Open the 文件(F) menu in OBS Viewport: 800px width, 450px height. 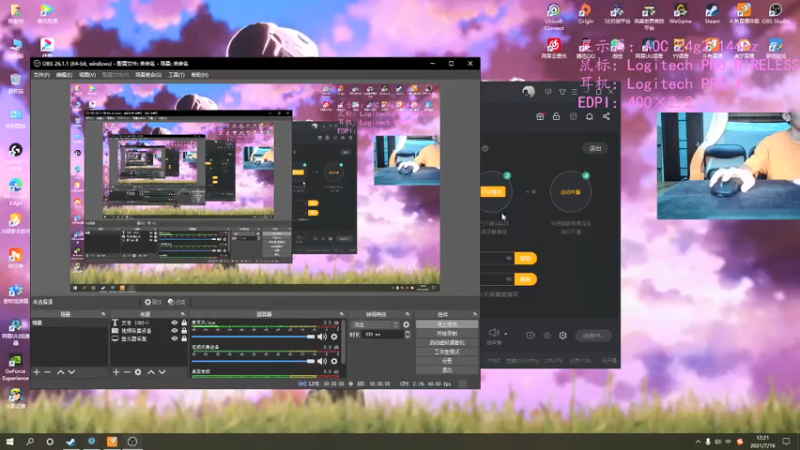(x=41, y=75)
